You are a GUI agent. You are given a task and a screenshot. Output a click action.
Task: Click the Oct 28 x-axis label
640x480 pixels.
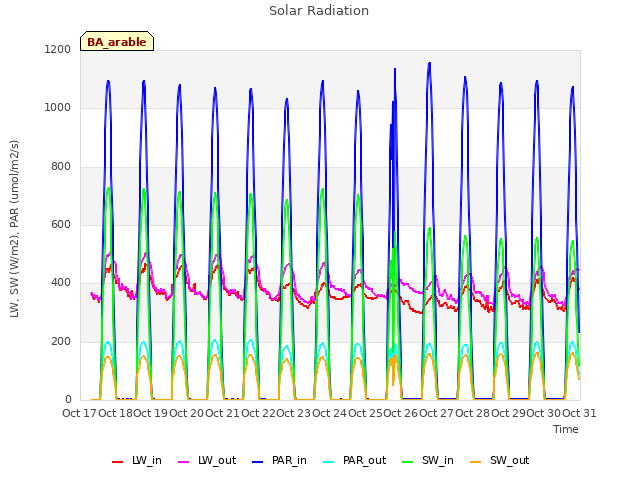pyautogui.click(x=473, y=413)
